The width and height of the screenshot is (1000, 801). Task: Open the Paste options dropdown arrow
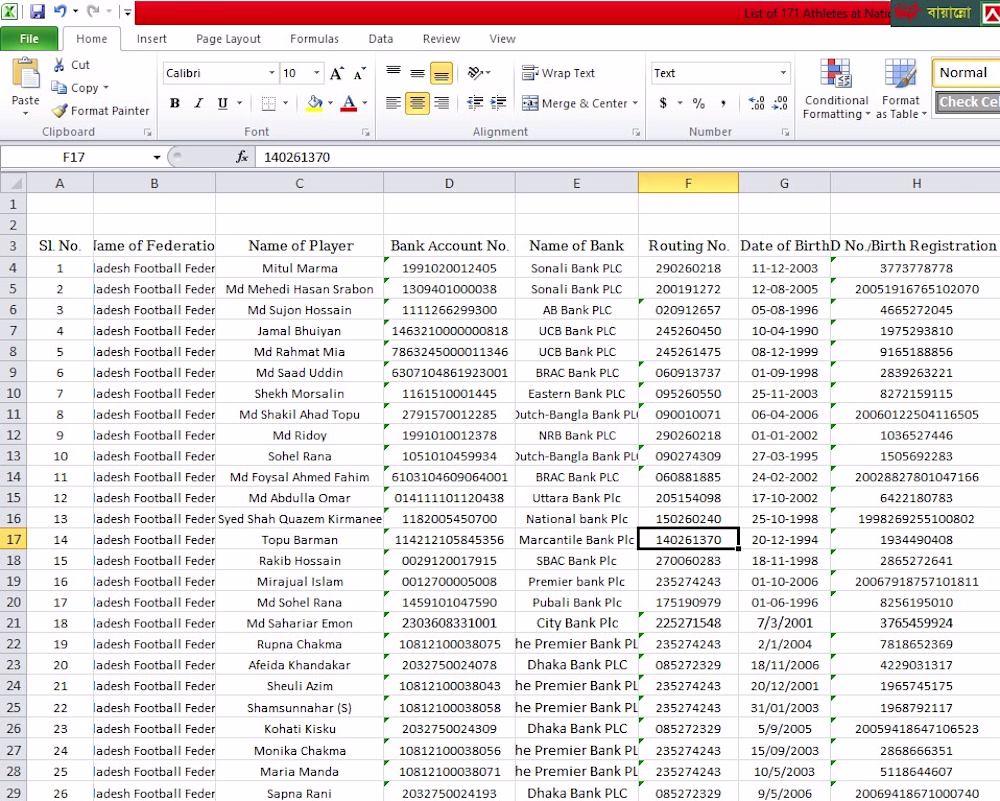click(26, 114)
